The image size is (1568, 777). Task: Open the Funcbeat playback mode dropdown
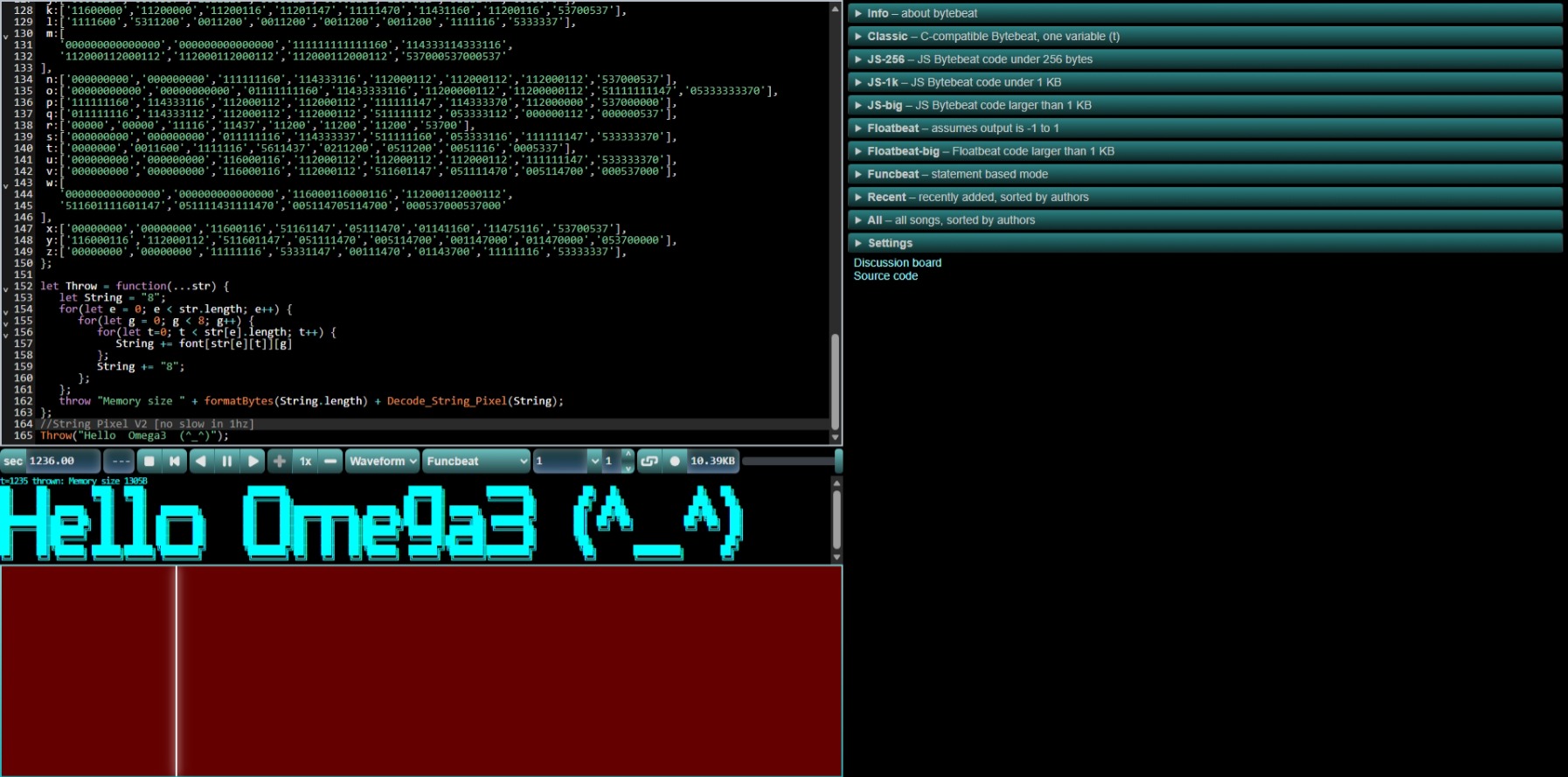click(x=476, y=461)
